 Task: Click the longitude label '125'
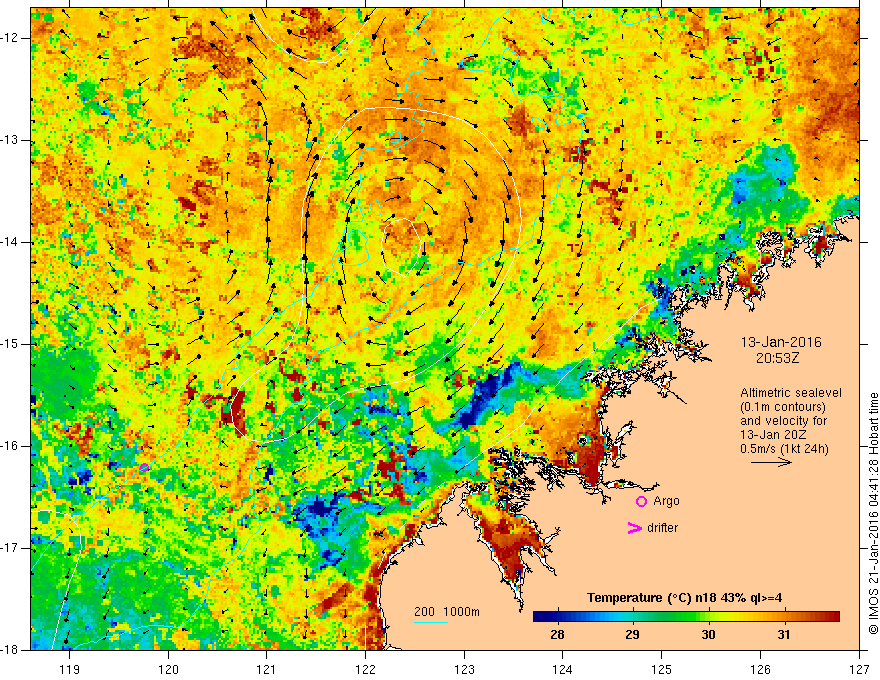662,669
